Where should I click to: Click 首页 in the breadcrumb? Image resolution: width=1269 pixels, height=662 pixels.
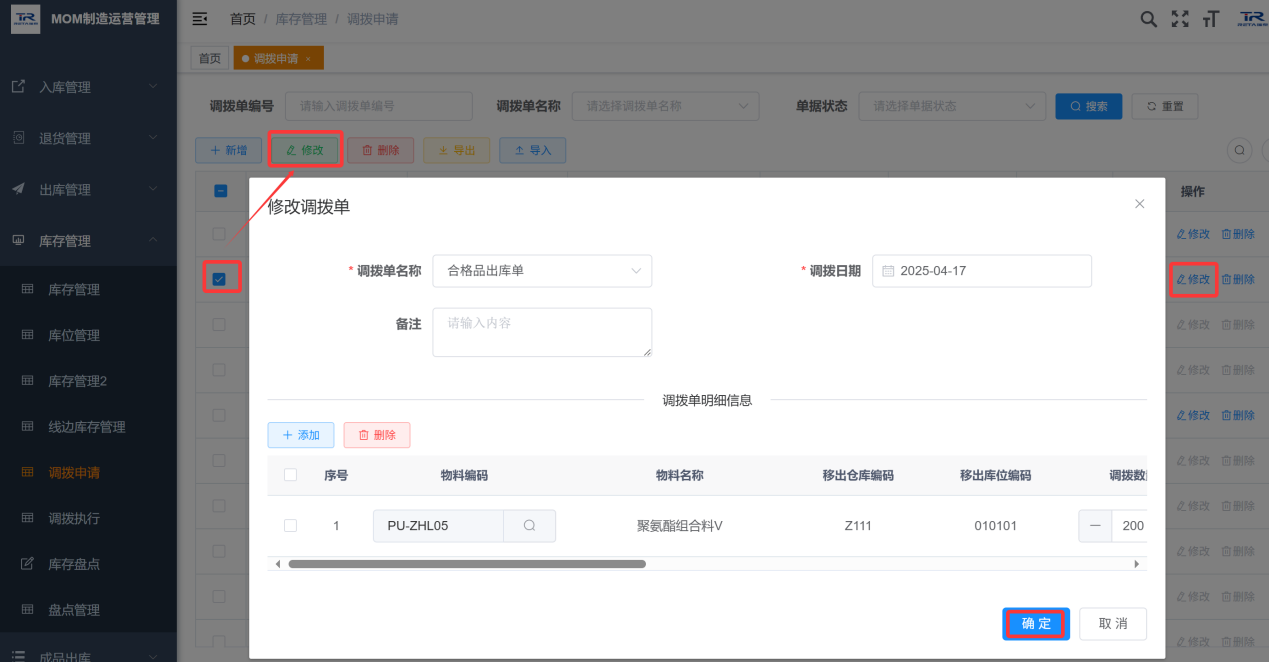(x=243, y=19)
